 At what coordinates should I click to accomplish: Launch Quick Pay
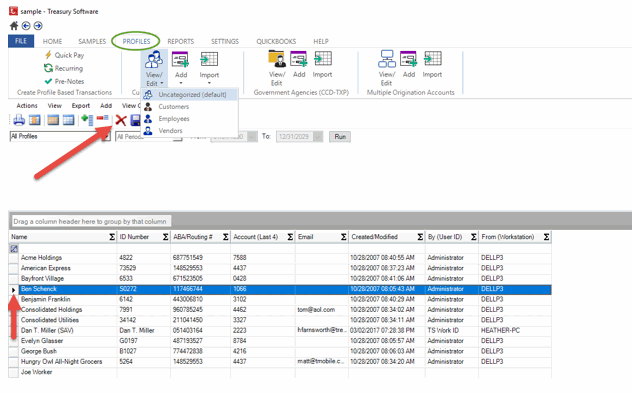(64, 55)
